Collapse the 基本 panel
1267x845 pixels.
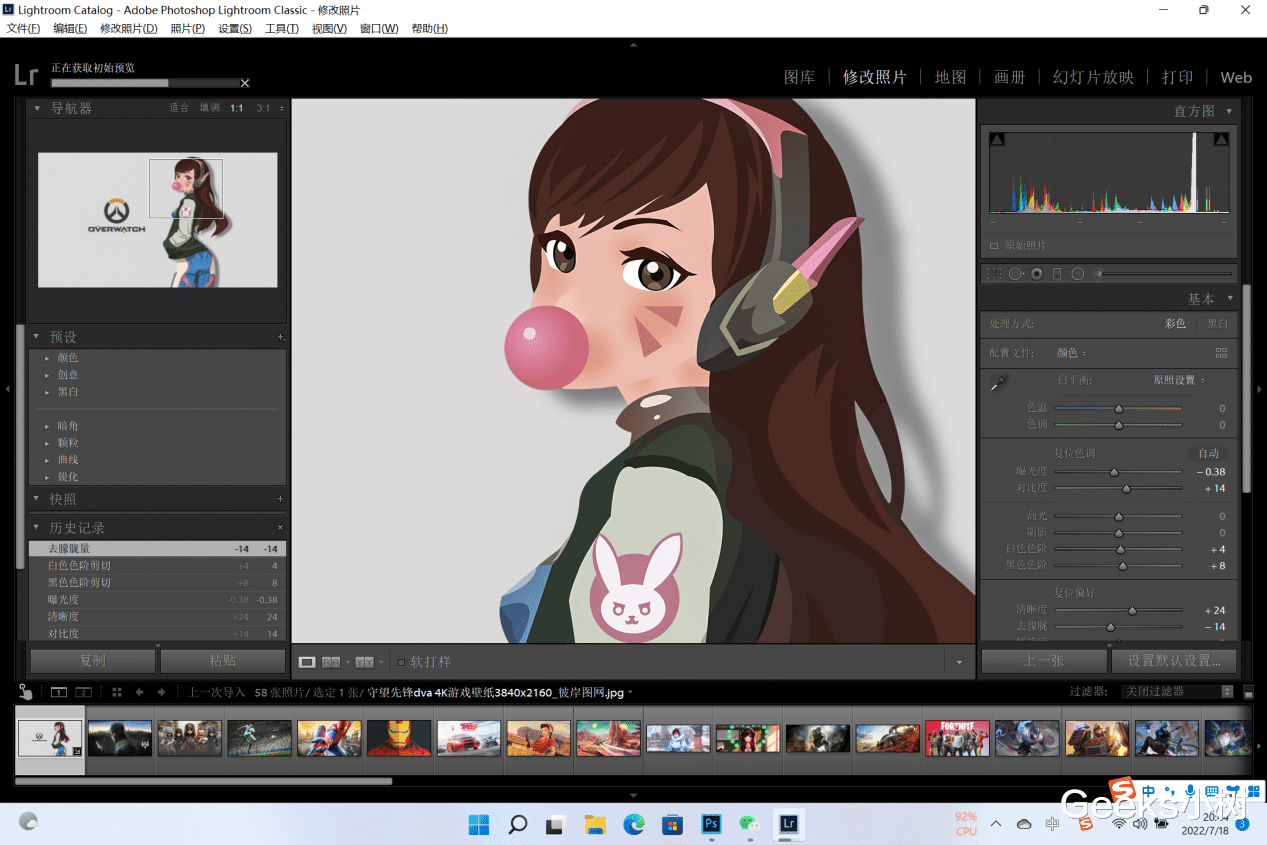[1229, 299]
